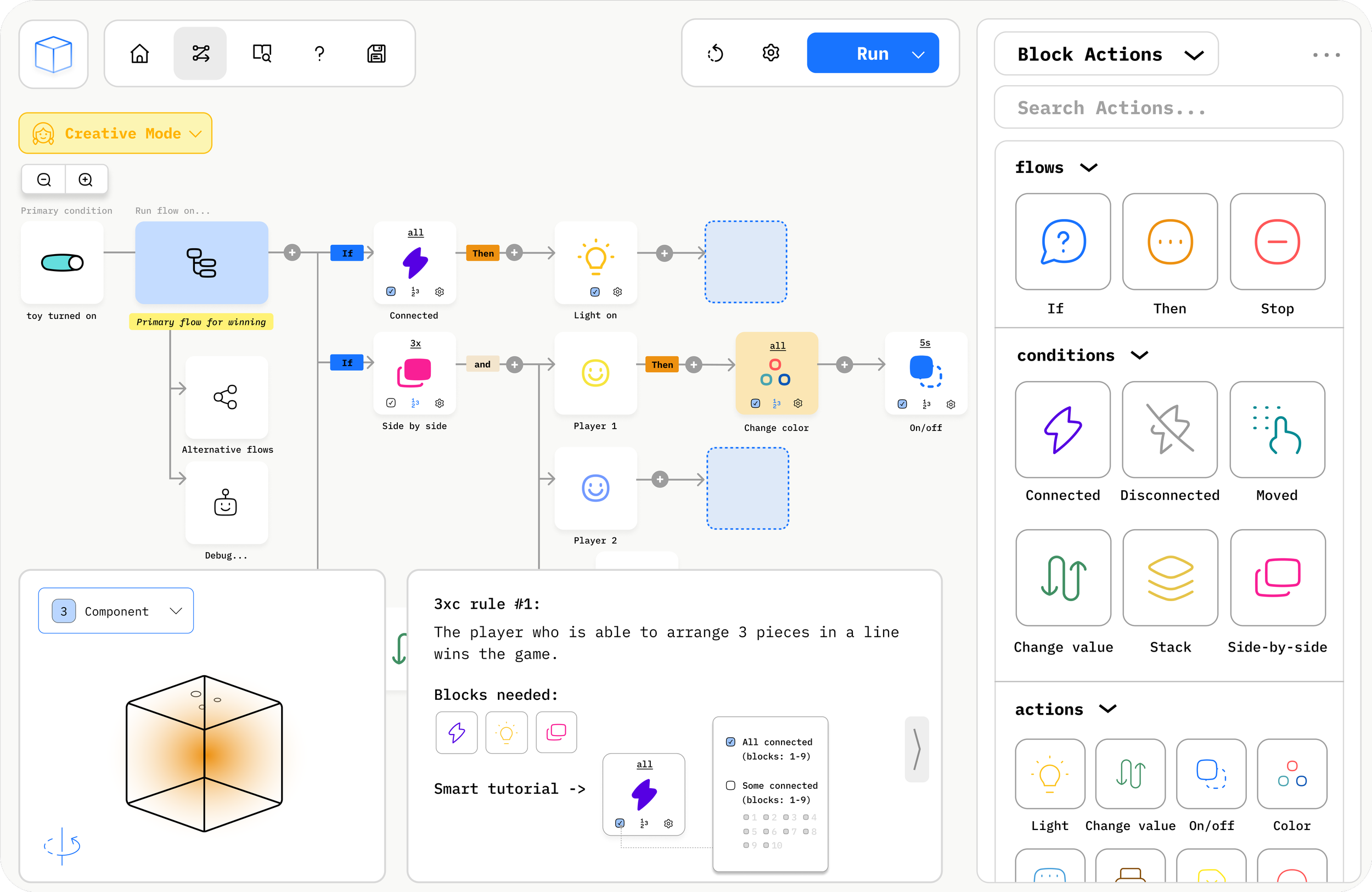Open the flow editor toolbar icon
Screen dimensions: 1372x892
[200, 54]
